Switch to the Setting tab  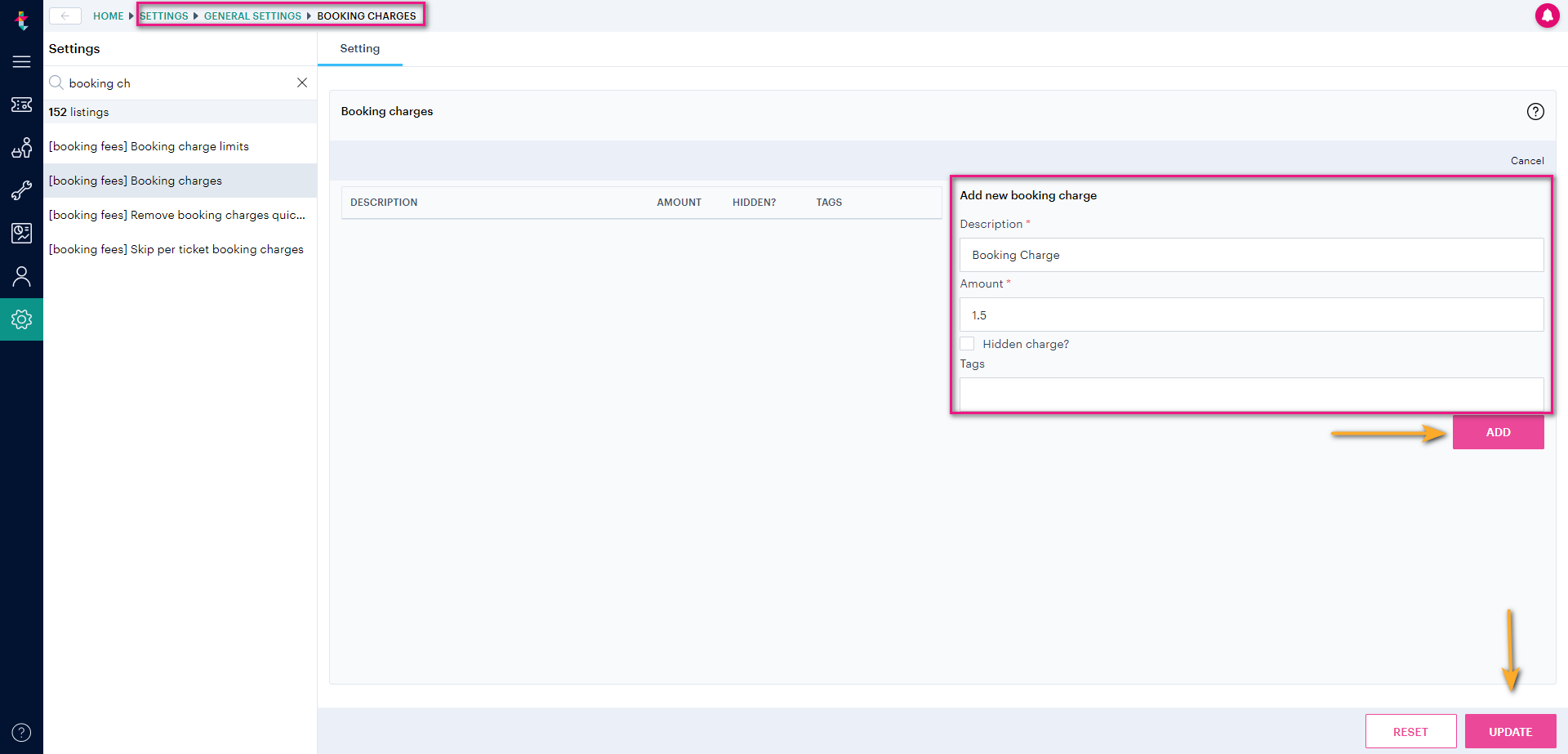coord(359,48)
